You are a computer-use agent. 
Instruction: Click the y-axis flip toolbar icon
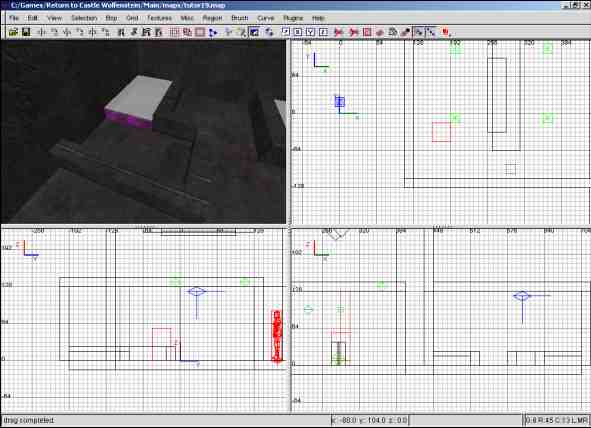click(67, 32)
